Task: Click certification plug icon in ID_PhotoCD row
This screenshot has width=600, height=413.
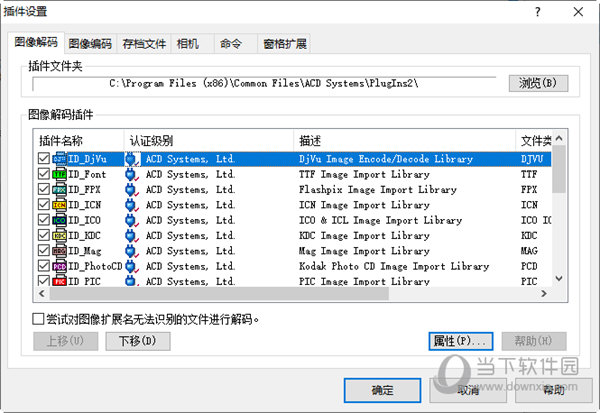Action: [x=132, y=266]
